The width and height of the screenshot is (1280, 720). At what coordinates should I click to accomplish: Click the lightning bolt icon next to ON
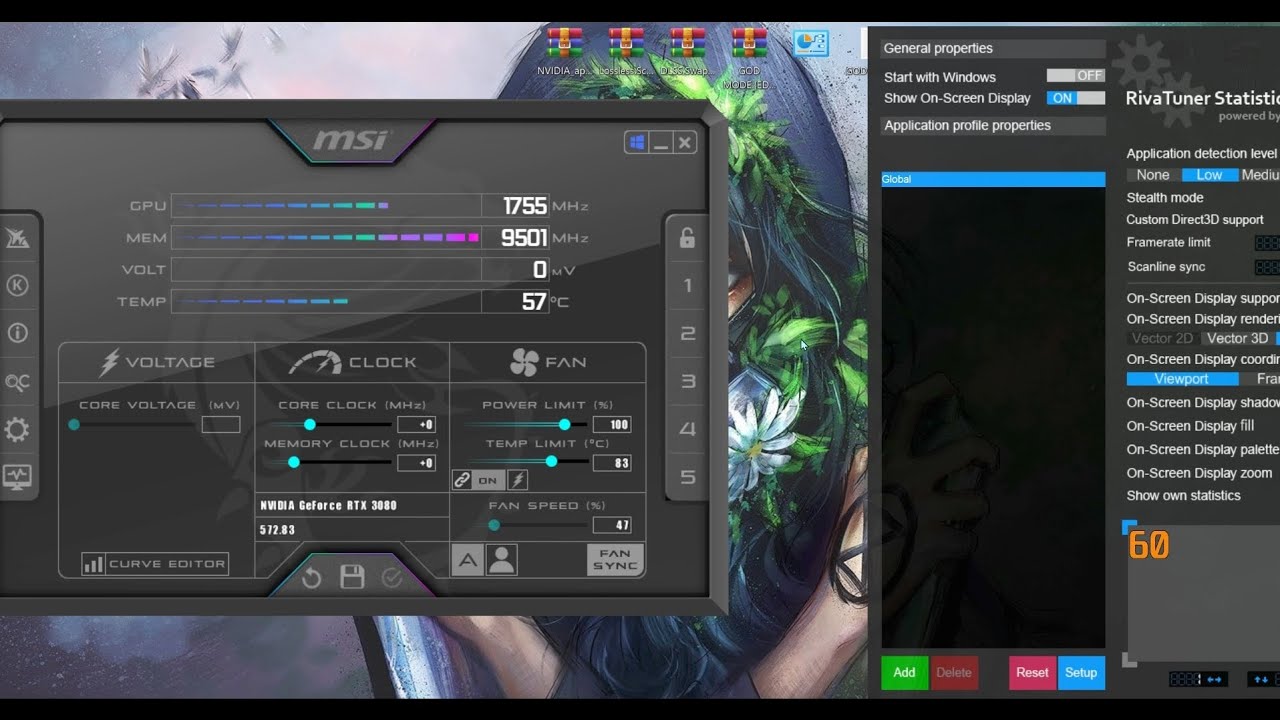tap(517, 480)
